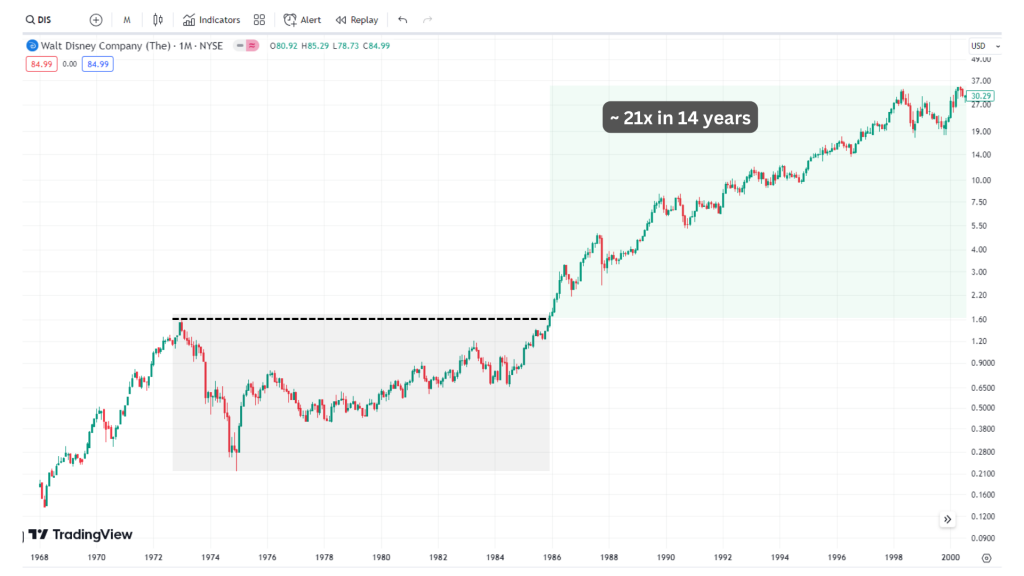This screenshot has width=1024, height=576.
Task: Open the monthly interval selector
Action: click(127, 20)
